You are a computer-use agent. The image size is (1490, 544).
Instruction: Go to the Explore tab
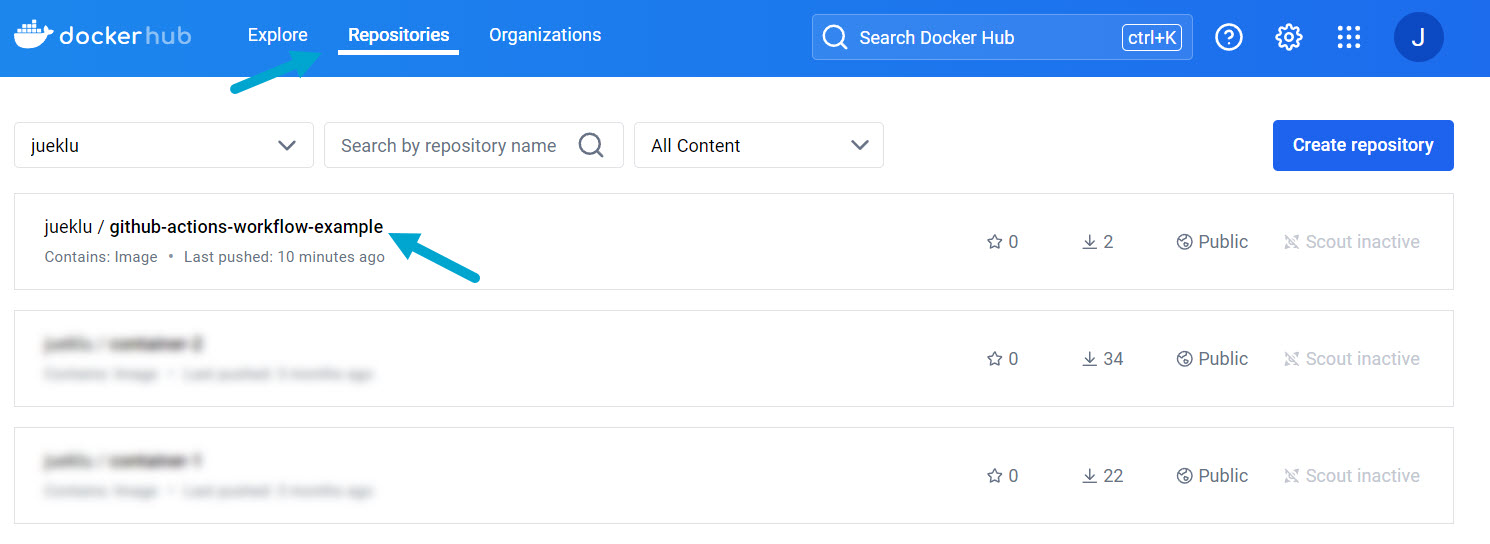click(x=277, y=35)
